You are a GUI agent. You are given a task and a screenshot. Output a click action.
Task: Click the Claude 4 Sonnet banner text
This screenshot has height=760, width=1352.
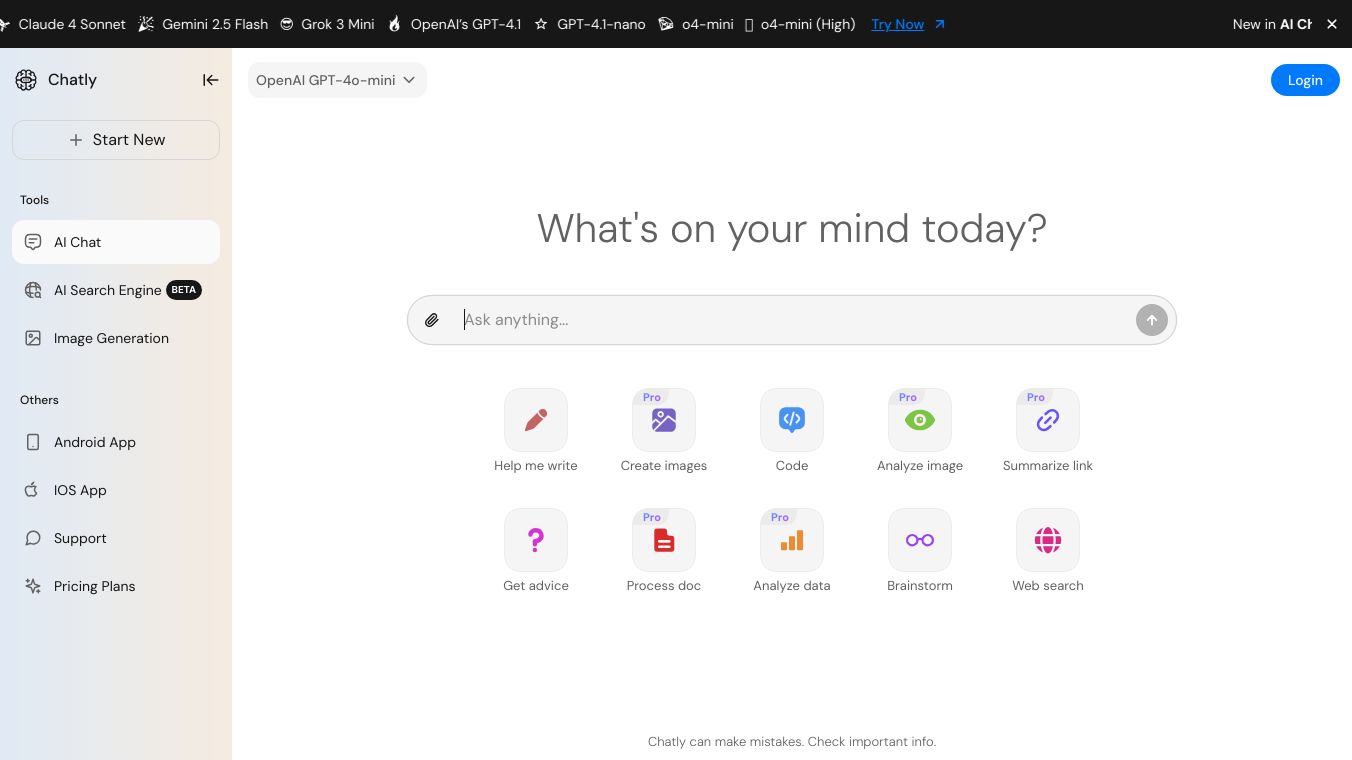(x=72, y=24)
